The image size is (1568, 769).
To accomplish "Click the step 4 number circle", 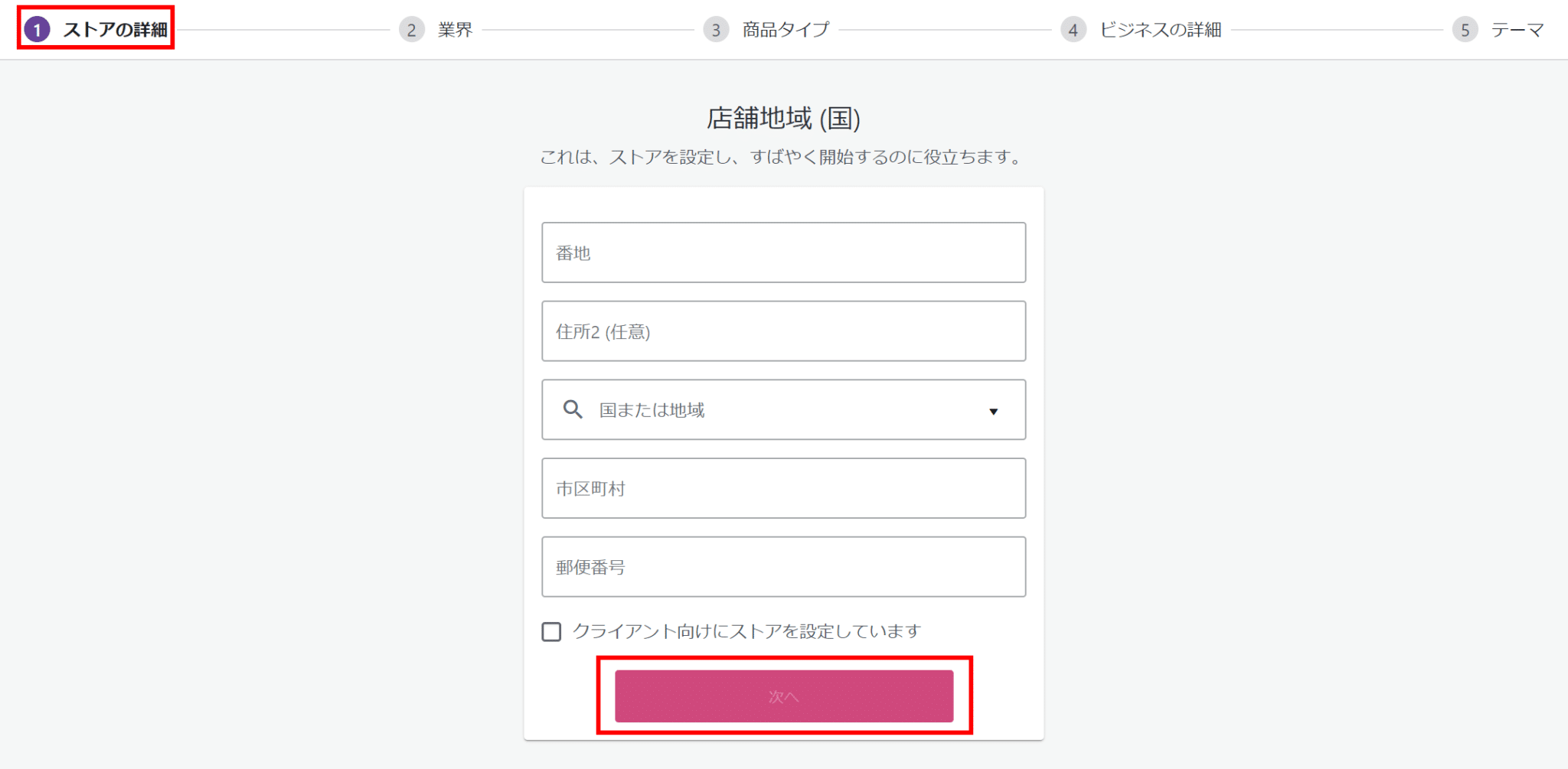I will click(1073, 30).
